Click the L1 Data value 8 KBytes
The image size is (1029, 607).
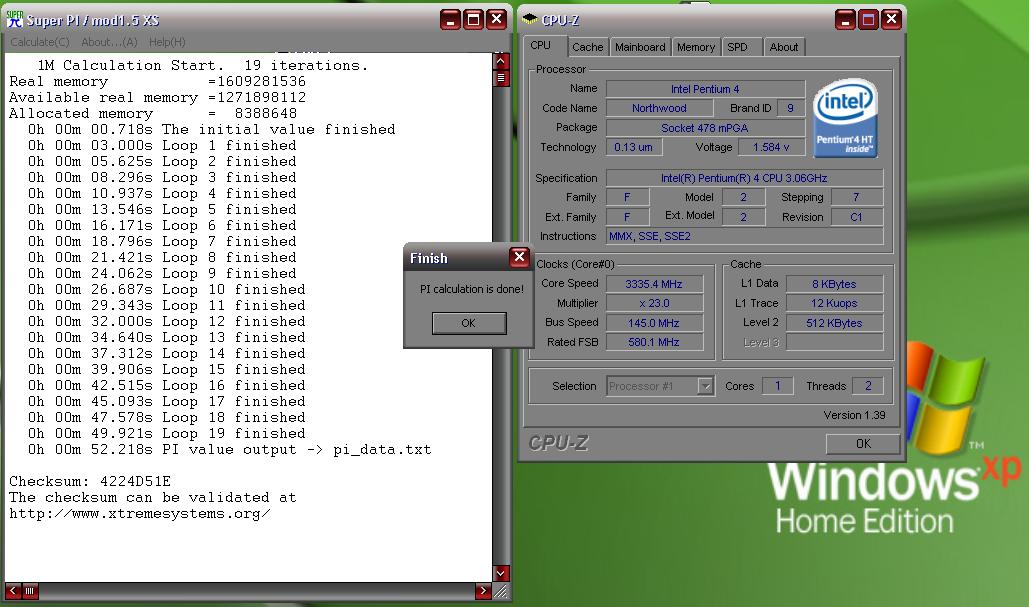pos(834,284)
